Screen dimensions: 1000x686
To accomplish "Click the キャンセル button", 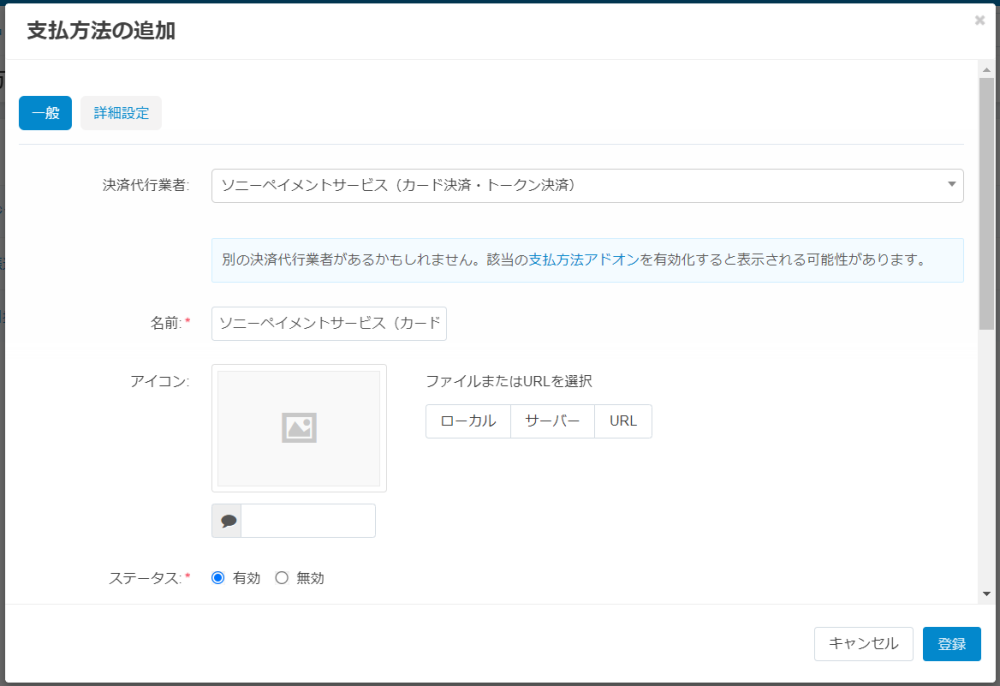I will [x=864, y=644].
